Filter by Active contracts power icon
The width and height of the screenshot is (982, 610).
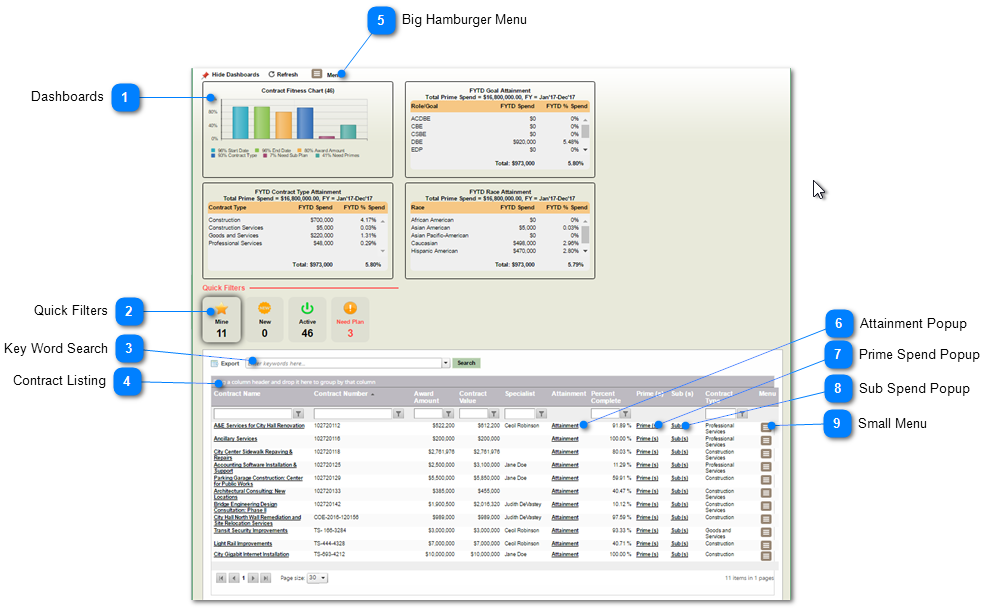click(307, 309)
